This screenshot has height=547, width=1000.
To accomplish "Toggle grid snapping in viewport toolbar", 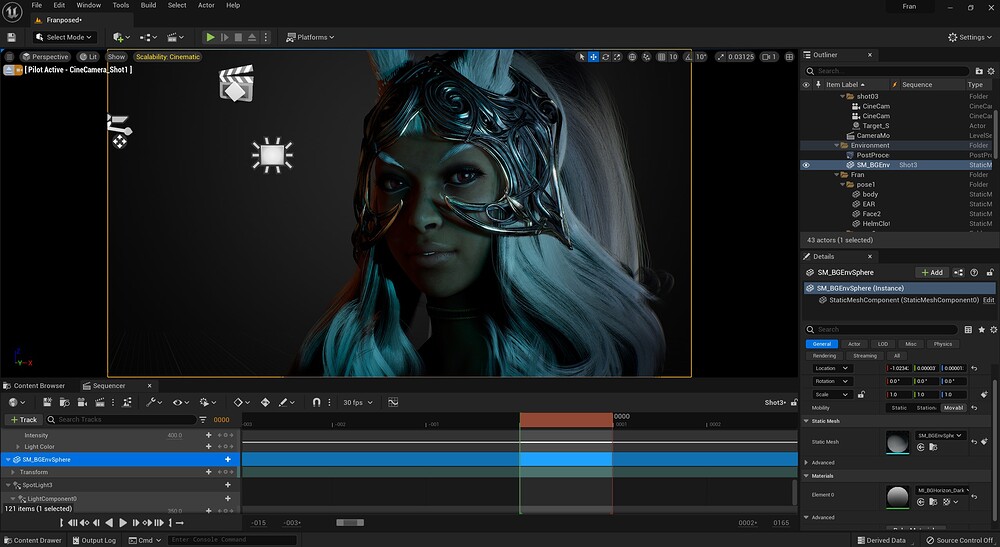I will point(661,57).
